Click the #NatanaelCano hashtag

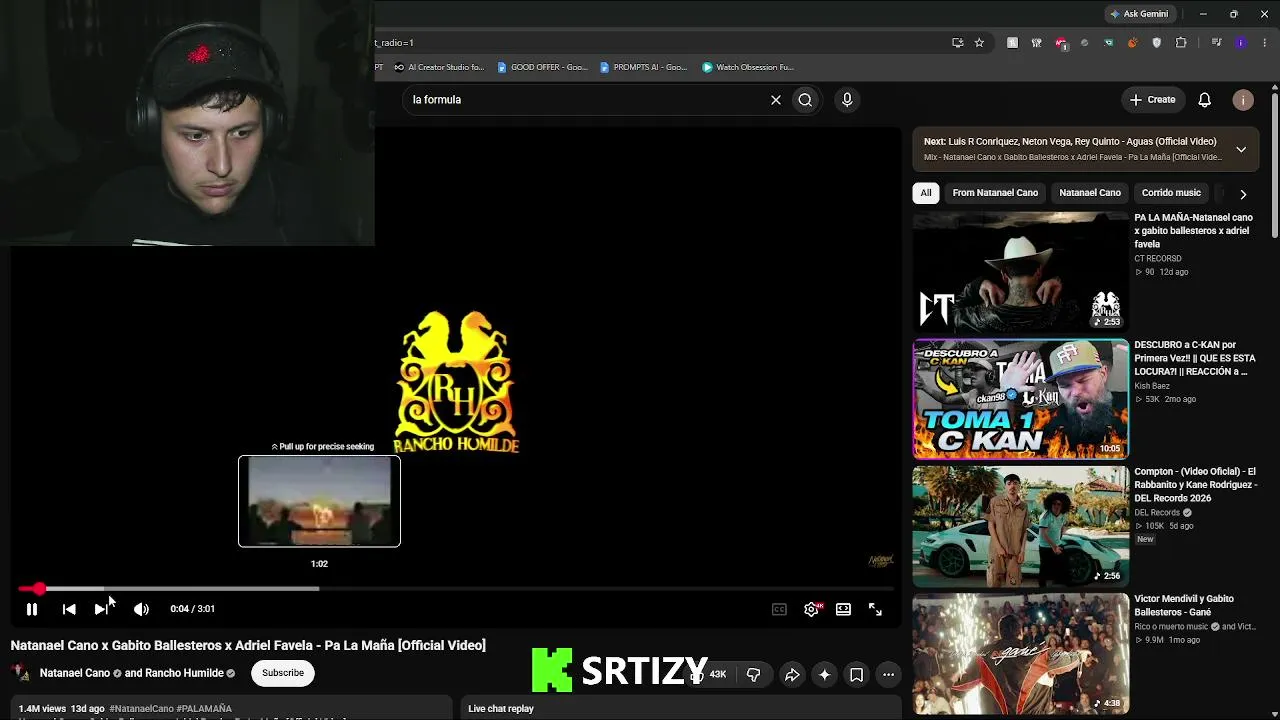pos(141,709)
